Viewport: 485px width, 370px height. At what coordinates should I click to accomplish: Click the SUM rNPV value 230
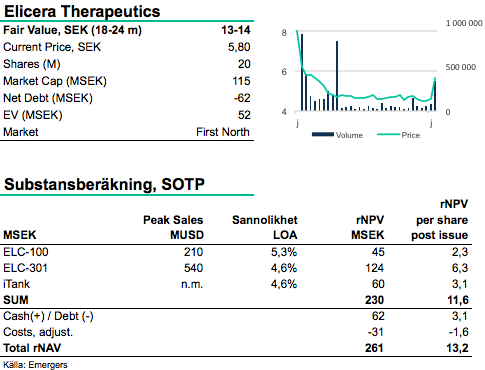(374, 300)
